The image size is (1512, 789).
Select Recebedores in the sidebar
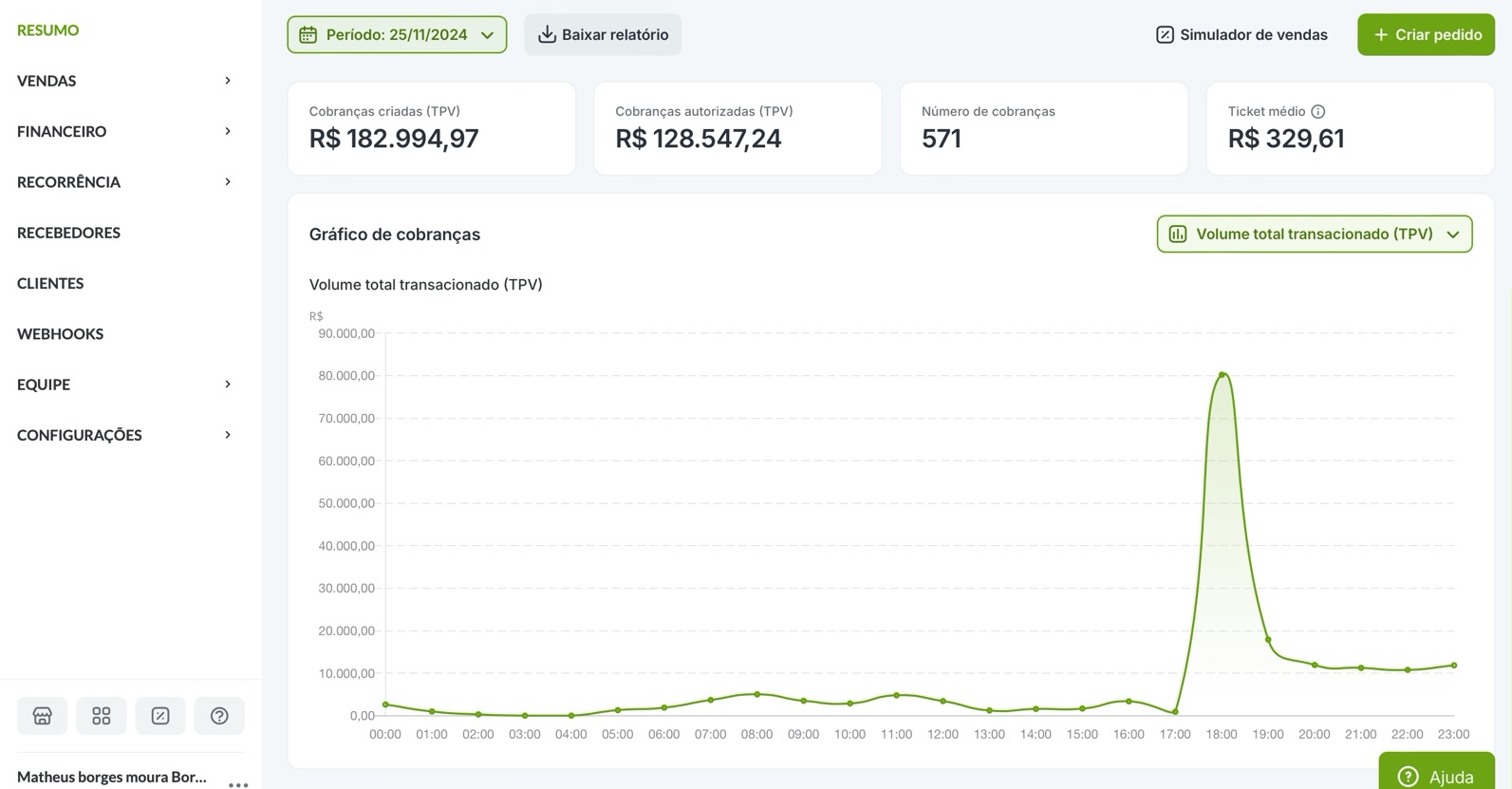(x=68, y=233)
